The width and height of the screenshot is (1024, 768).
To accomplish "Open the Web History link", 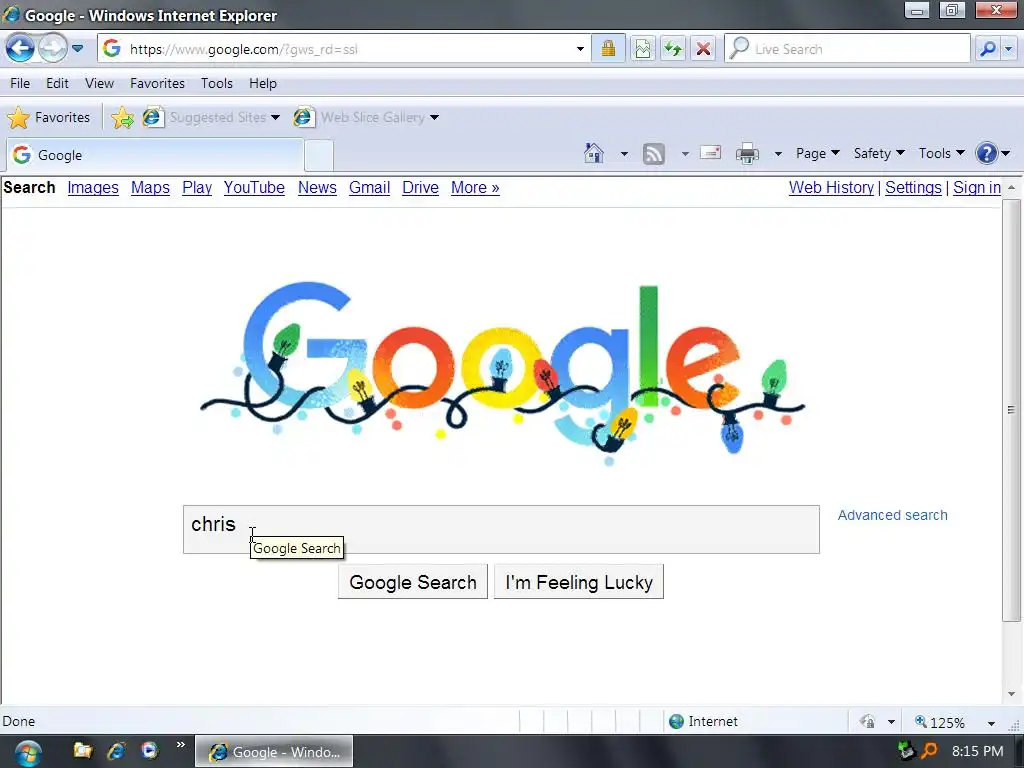I will 831,187.
